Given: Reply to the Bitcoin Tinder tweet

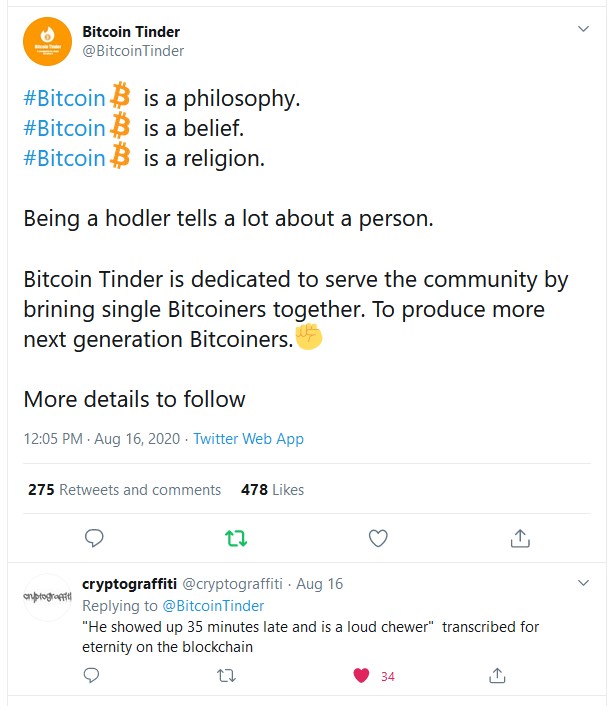Looking at the screenshot, I should [x=94, y=538].
